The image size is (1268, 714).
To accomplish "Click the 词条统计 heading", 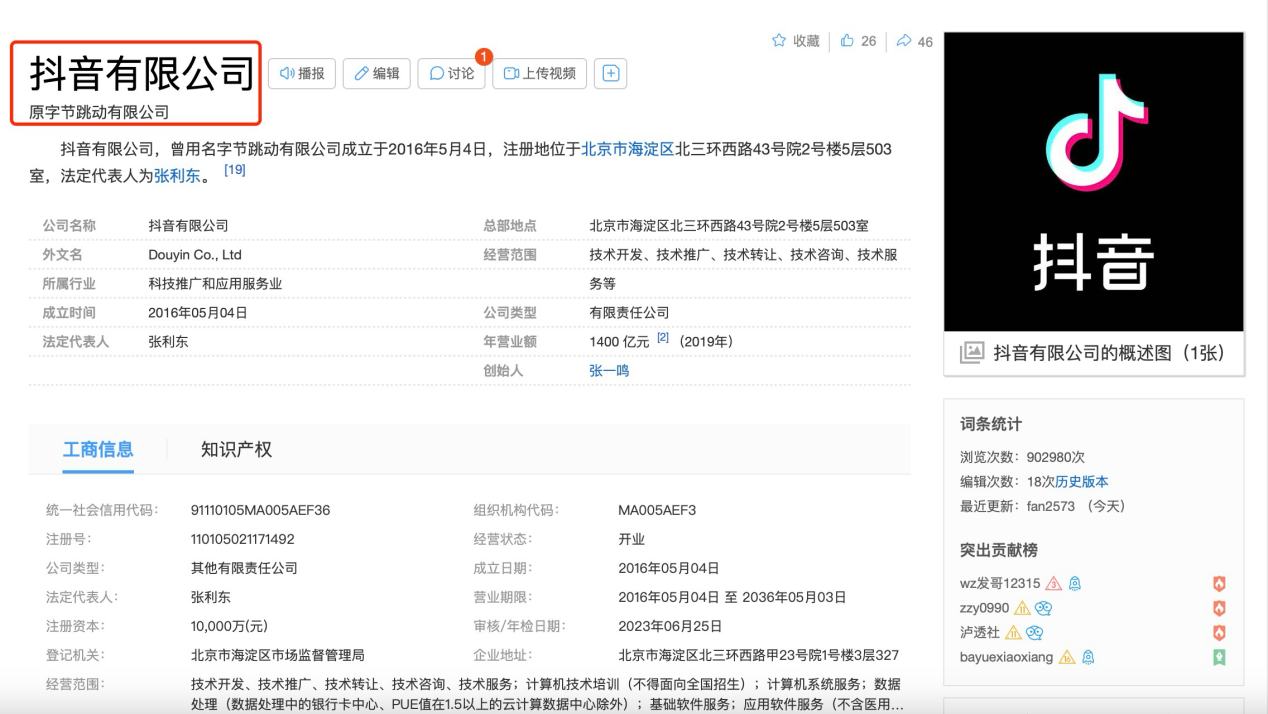I will [991, 424].
